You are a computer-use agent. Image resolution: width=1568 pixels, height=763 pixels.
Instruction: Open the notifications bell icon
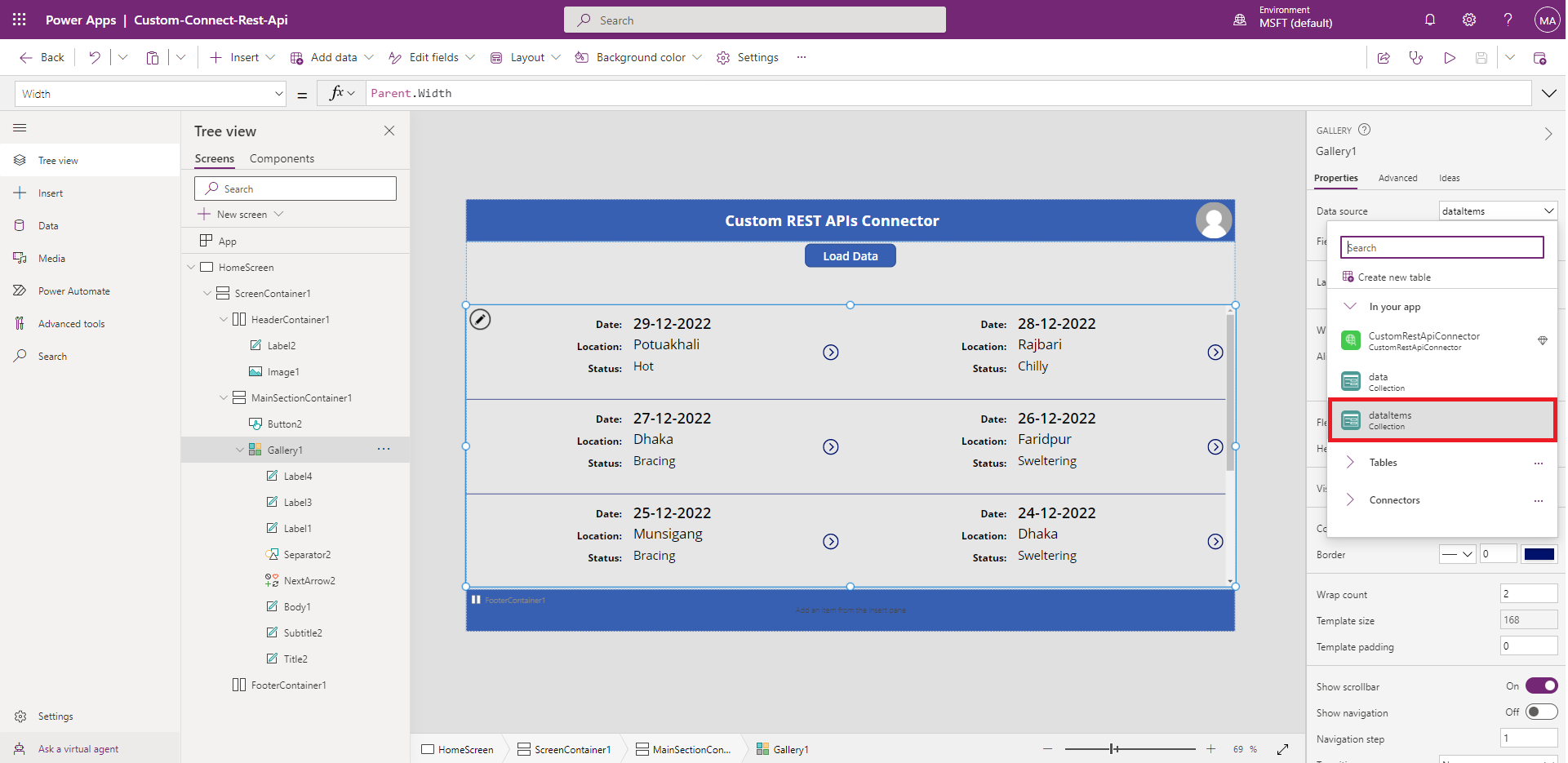pos(1430,20)
